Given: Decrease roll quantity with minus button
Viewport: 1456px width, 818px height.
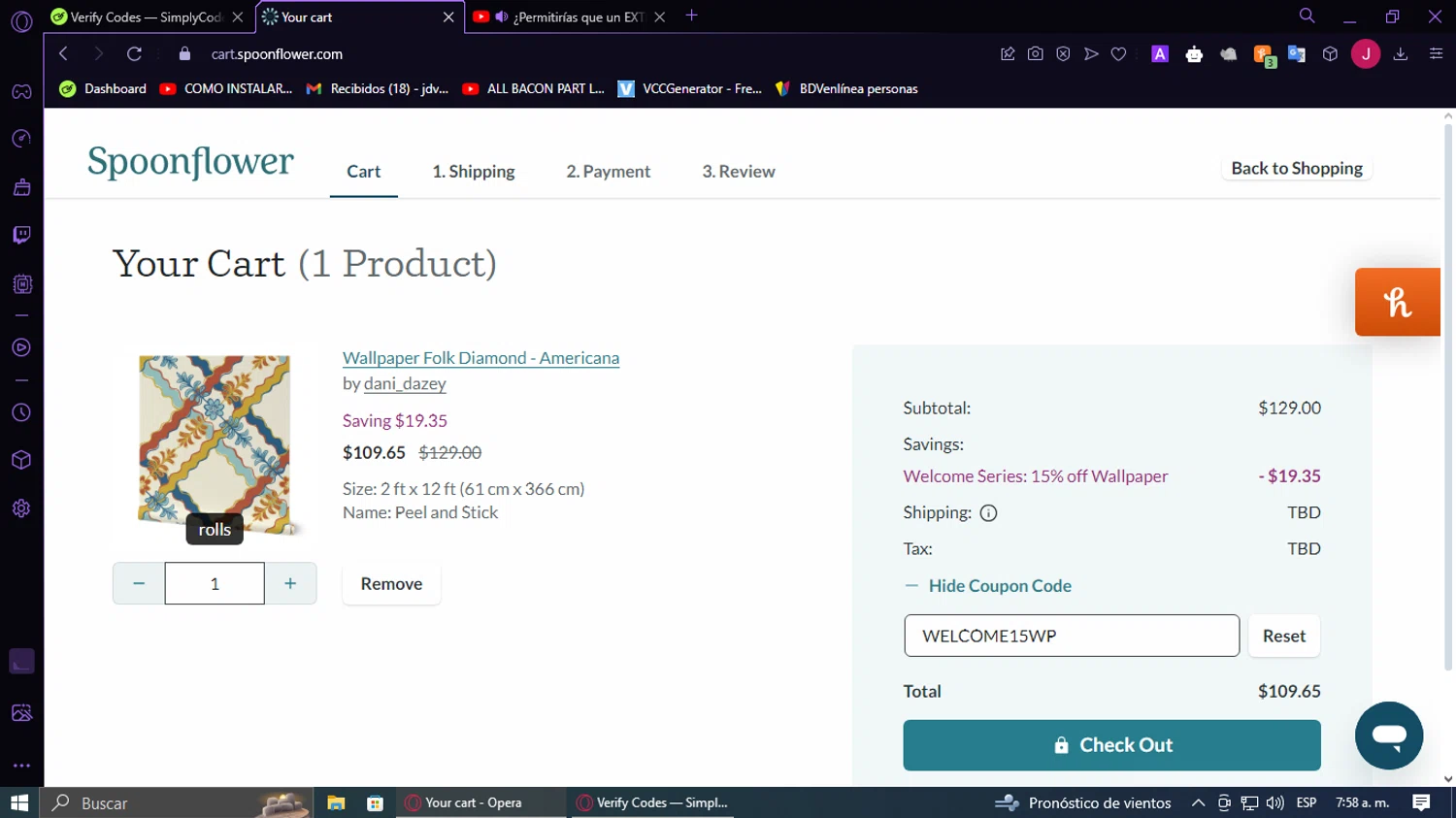Looking at the screenshot, I should point(139,583).
